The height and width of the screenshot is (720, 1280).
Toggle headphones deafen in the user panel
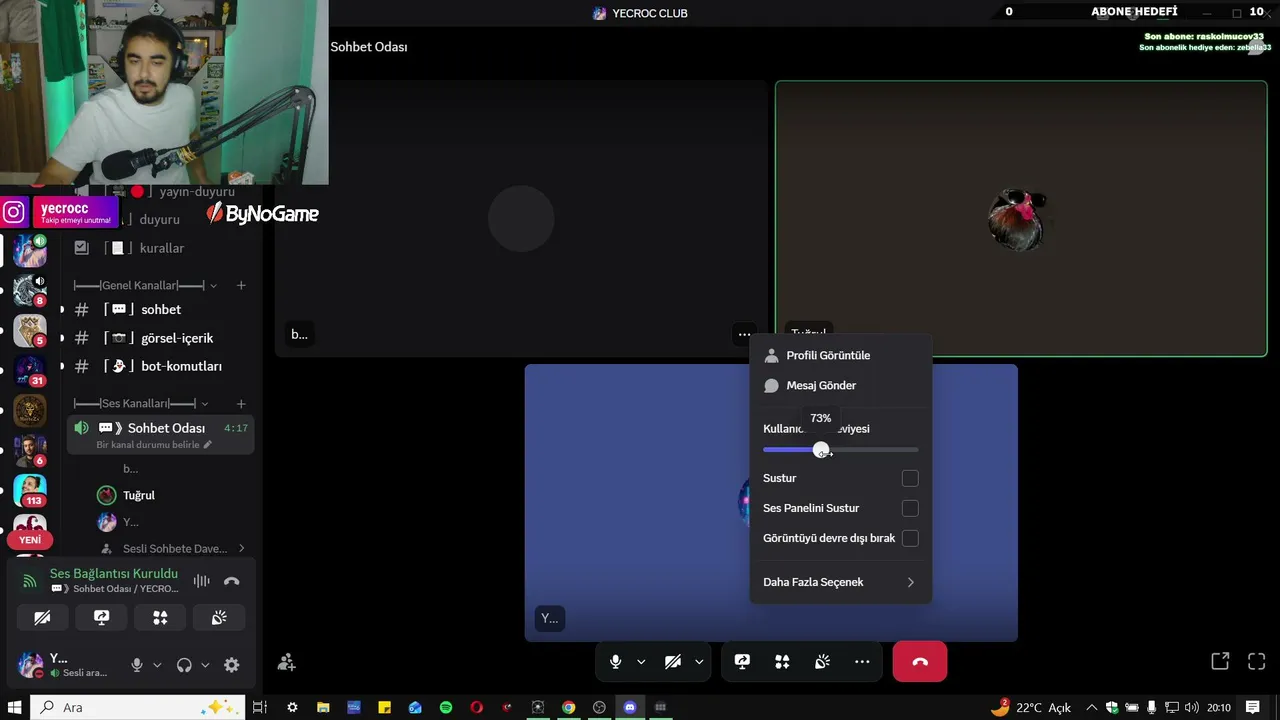coord(184,665)
